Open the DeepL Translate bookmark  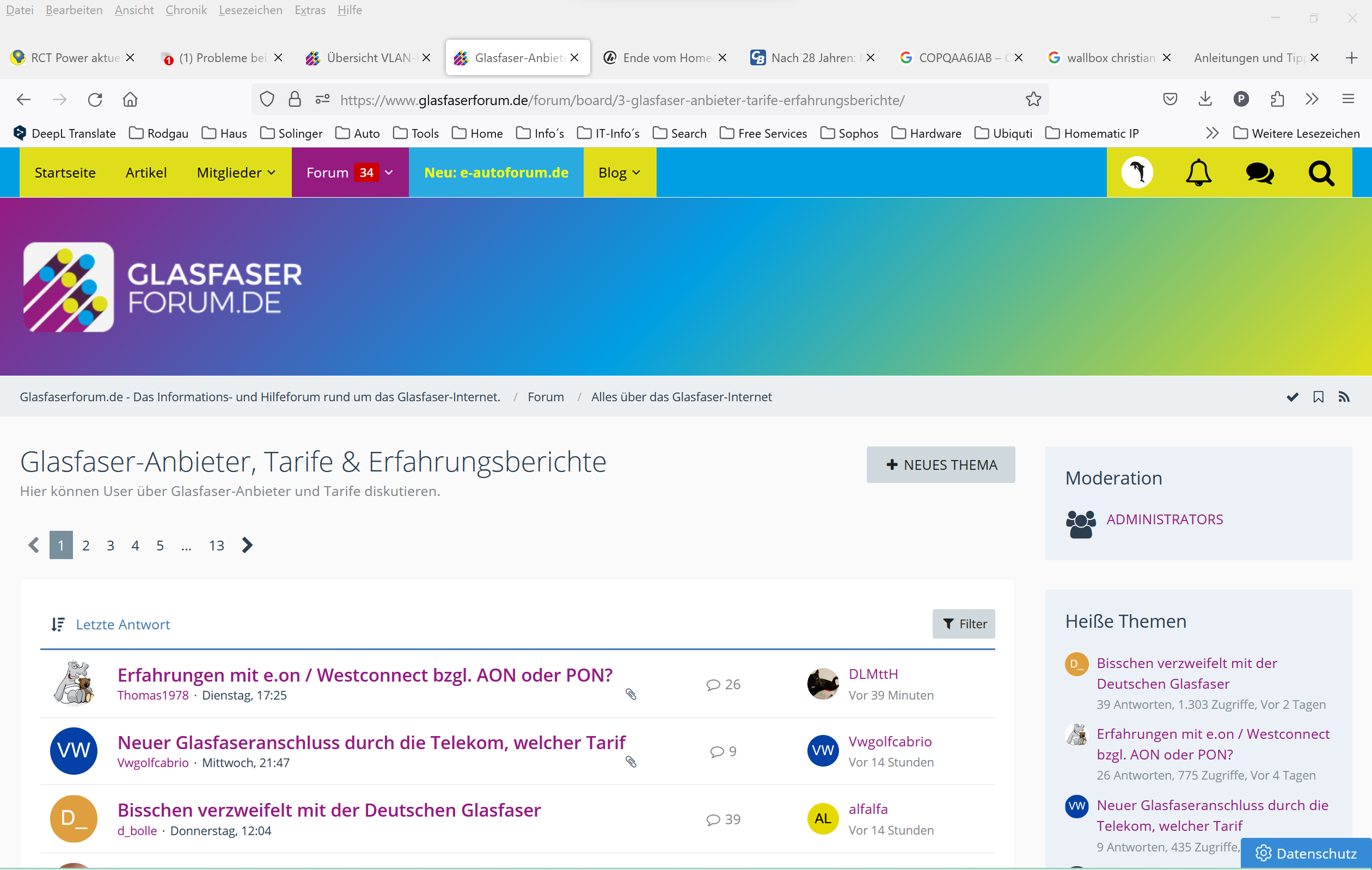(64, 133)
